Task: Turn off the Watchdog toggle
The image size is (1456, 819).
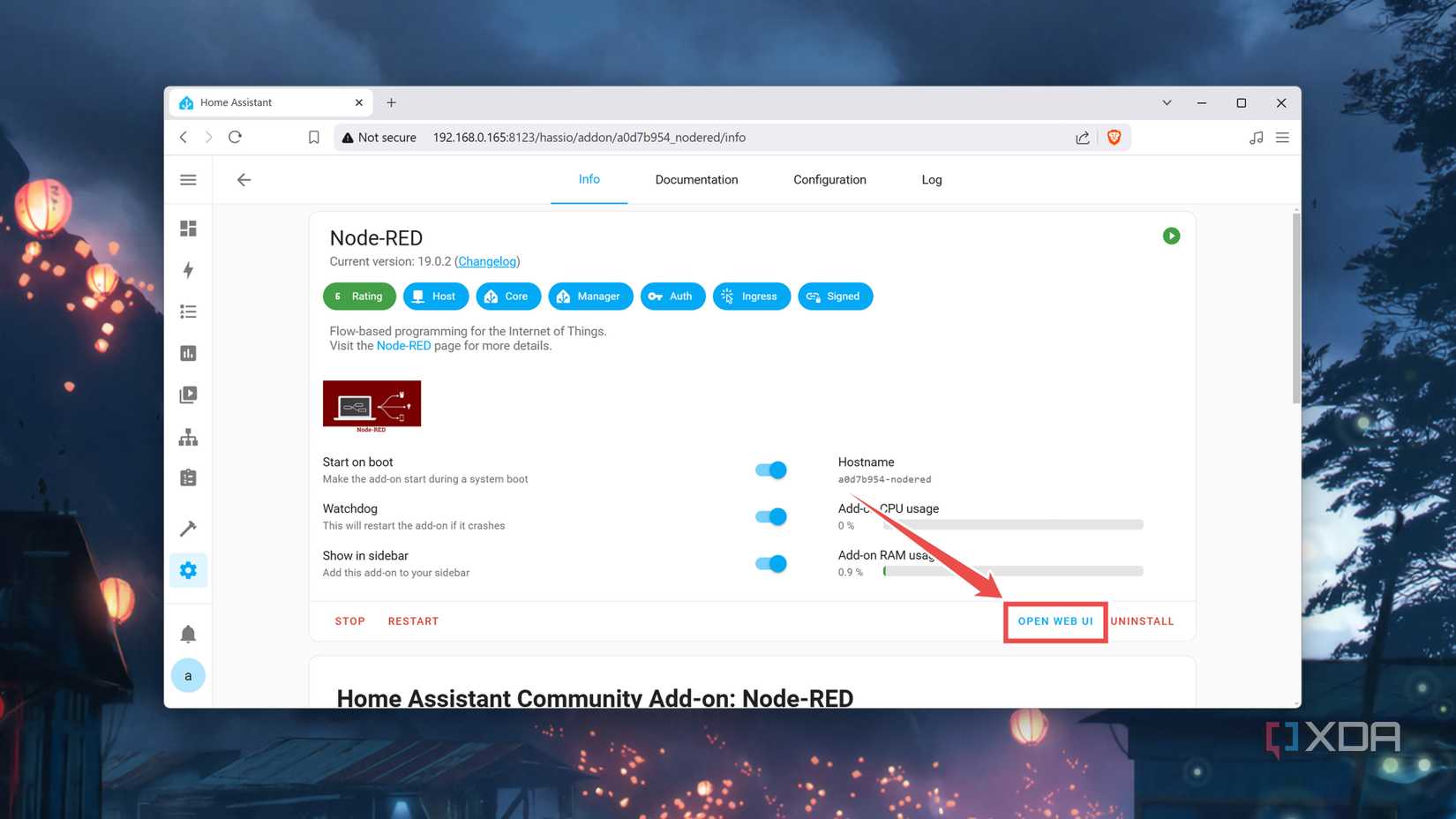Action: 770,516
